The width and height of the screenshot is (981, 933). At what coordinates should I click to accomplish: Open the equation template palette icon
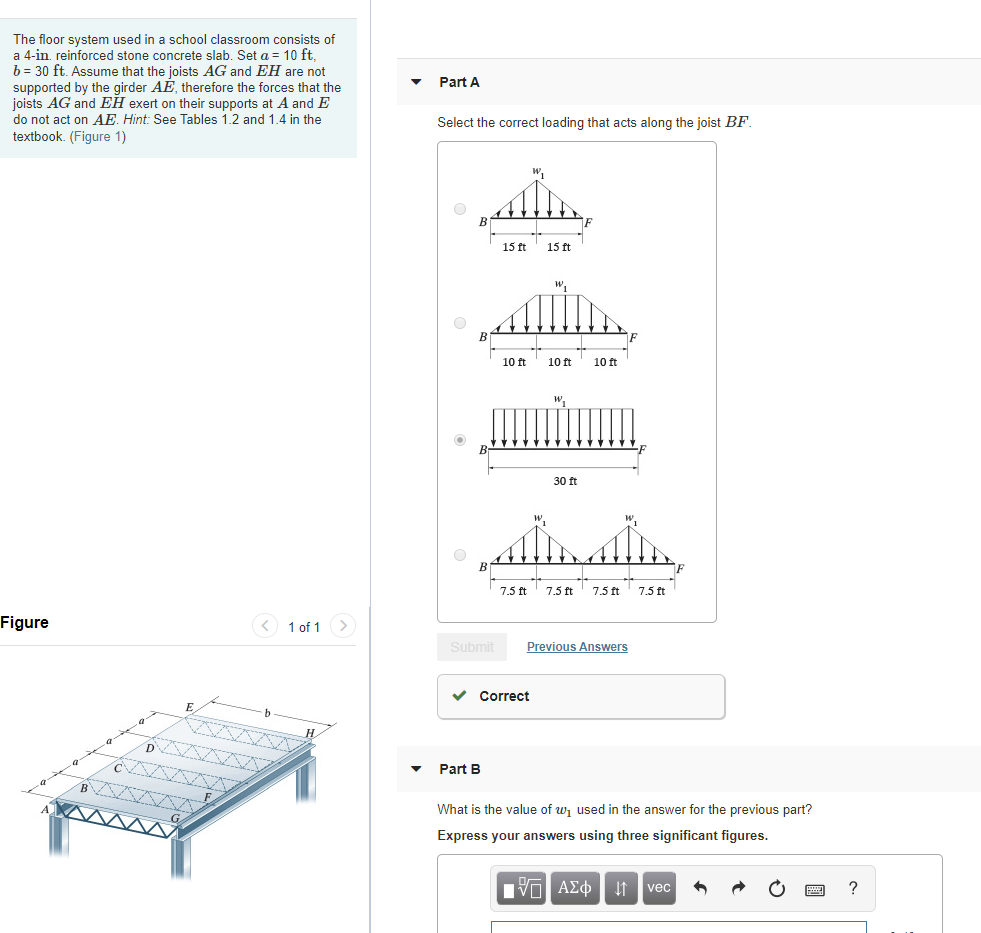tap(521, 888)
